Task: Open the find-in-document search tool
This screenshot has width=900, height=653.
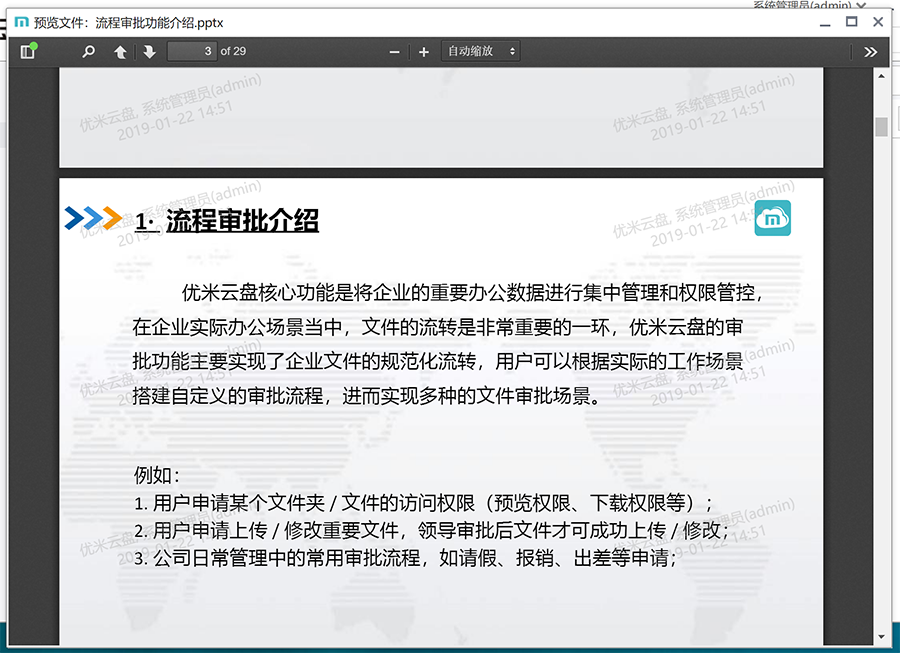Action: point(88,52)
